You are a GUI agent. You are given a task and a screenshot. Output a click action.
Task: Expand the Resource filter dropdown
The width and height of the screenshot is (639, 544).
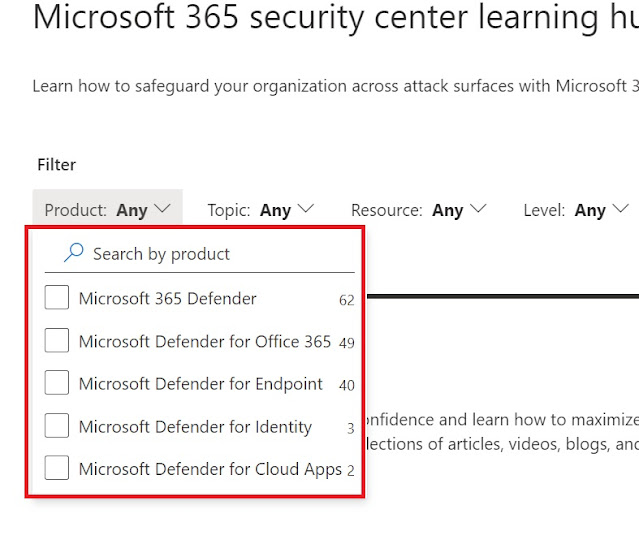(418, 210)
